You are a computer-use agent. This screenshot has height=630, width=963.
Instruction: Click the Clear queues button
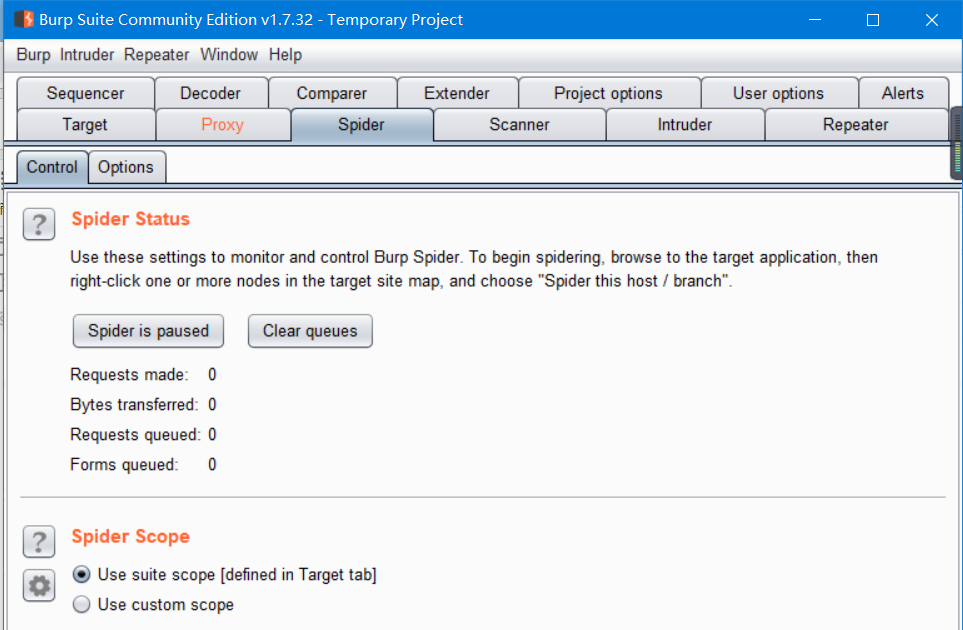tap(310, 331)
